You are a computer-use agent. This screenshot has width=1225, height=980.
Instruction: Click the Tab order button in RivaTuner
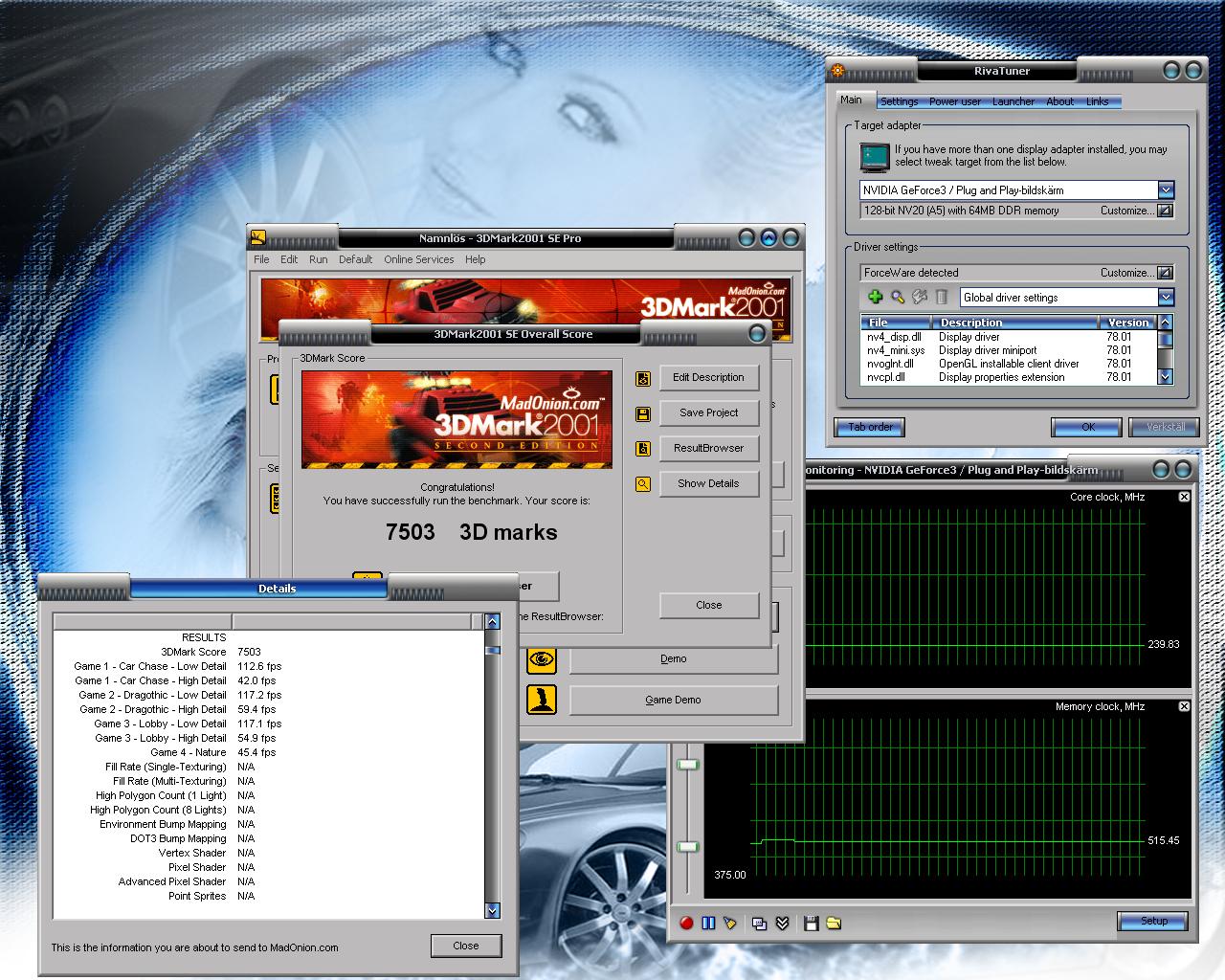click(x=870, y=427)
